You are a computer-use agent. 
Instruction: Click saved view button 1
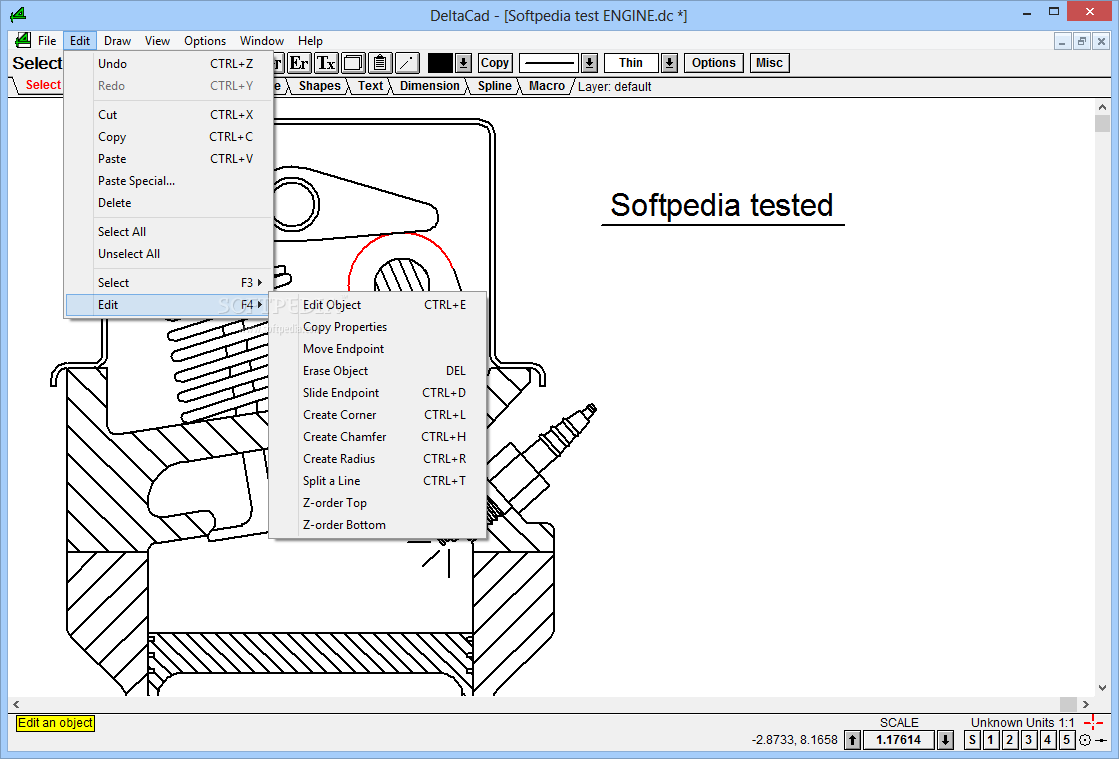pos(991,740)
